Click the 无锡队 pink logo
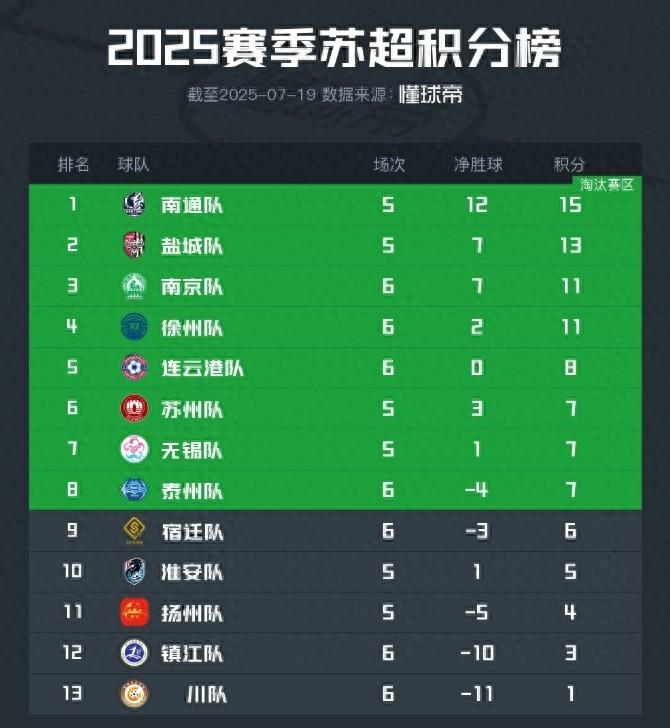670x728 pixels. coord(134,450)
